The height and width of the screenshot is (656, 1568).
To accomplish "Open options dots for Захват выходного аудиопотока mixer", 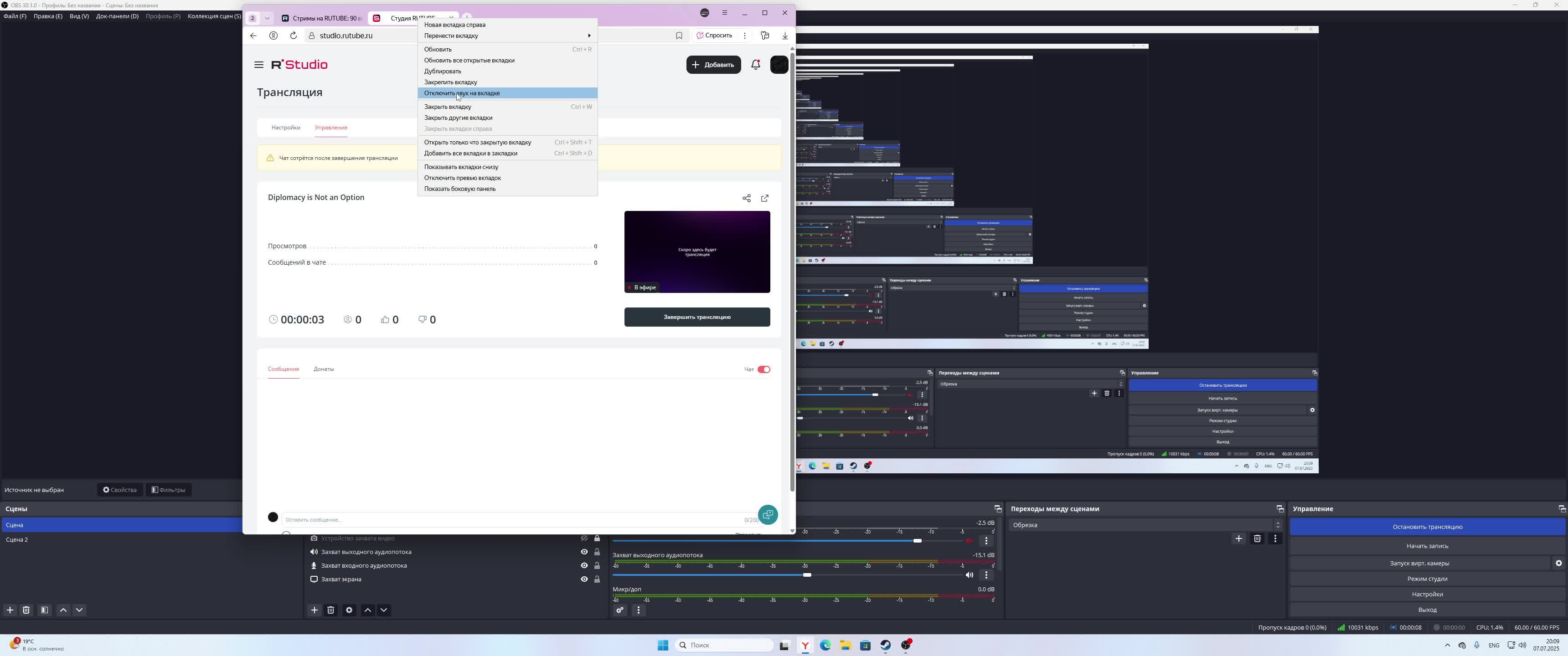I will pyautogui.click(x=987, y=575).
